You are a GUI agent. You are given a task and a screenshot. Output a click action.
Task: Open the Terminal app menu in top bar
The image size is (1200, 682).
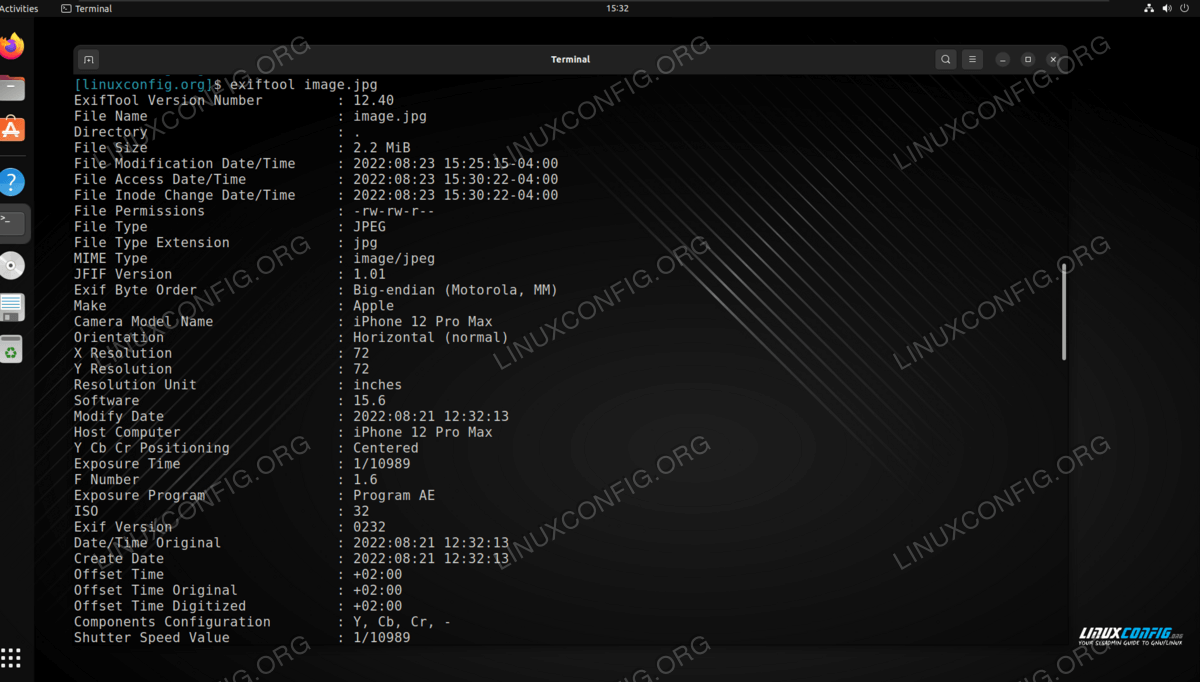pos(87,8)
